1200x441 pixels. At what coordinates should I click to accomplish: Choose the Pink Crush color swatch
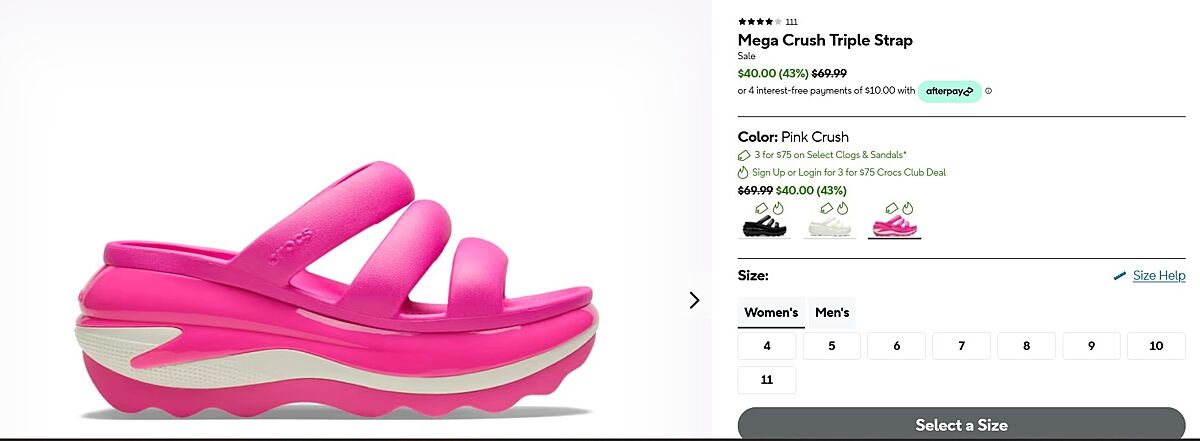click(x=894, y=221)
